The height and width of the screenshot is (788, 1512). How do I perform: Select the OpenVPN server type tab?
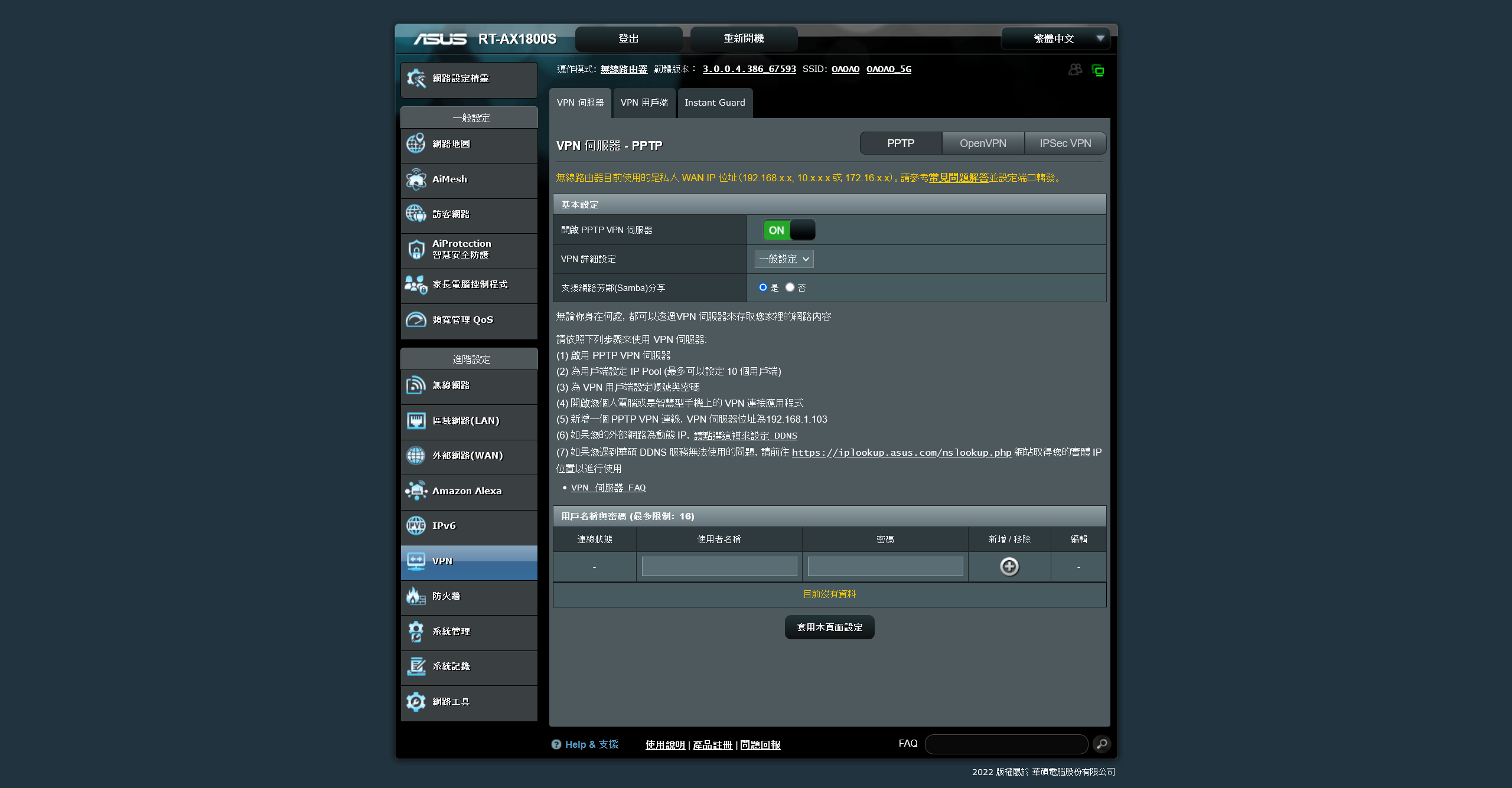[x=983, y=143]
